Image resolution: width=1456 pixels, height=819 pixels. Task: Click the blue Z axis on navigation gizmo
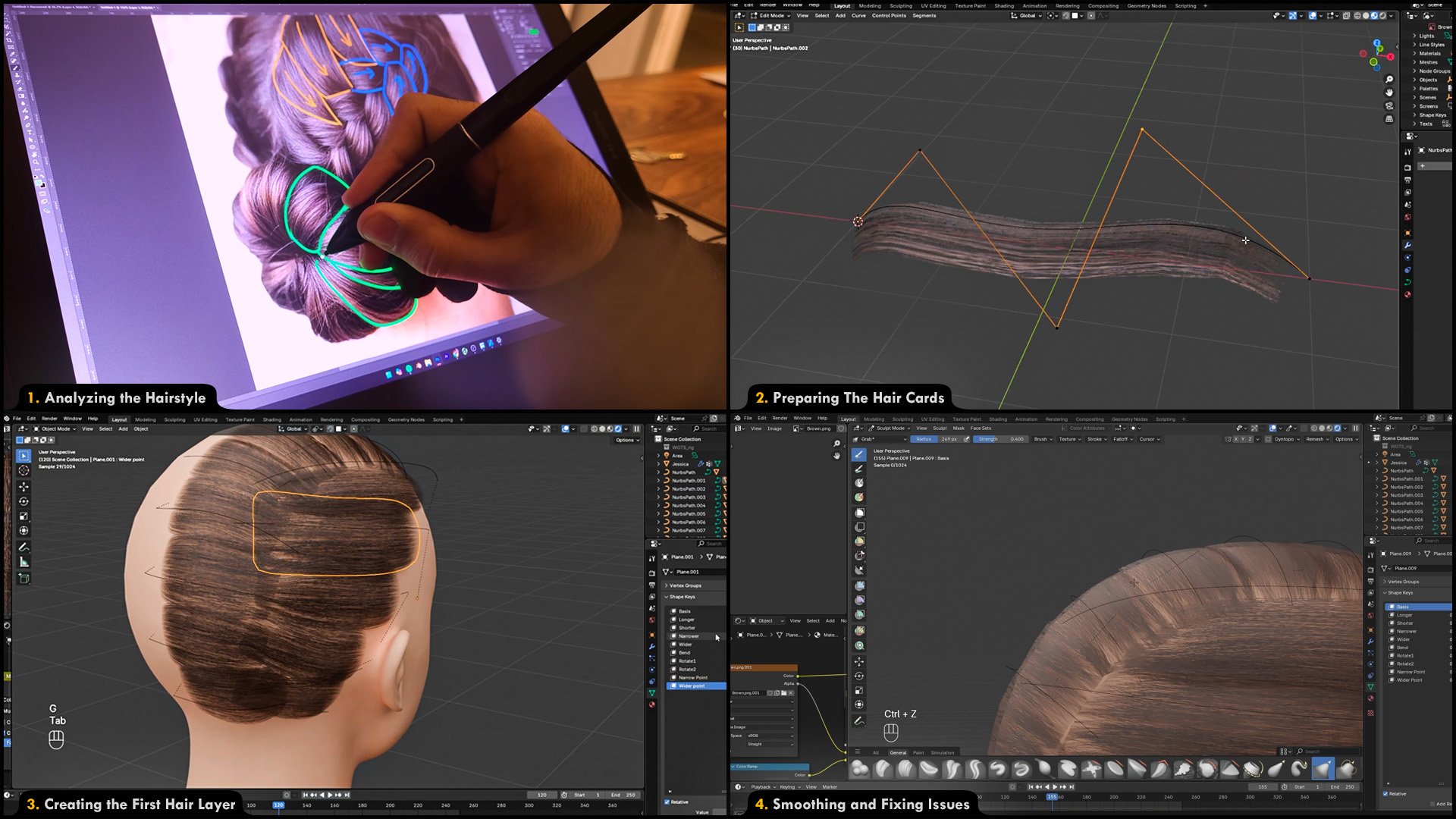pyautogui.click(x=1377, y=43)
